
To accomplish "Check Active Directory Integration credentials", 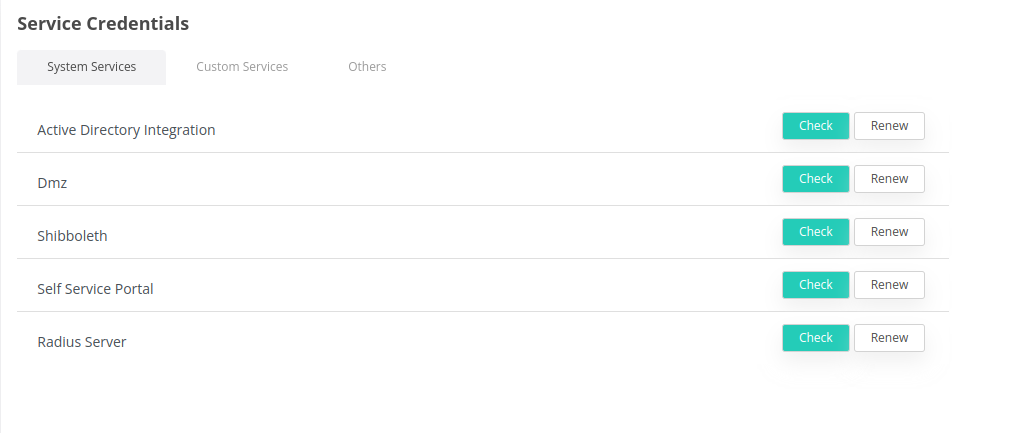I will coord(815,126).
